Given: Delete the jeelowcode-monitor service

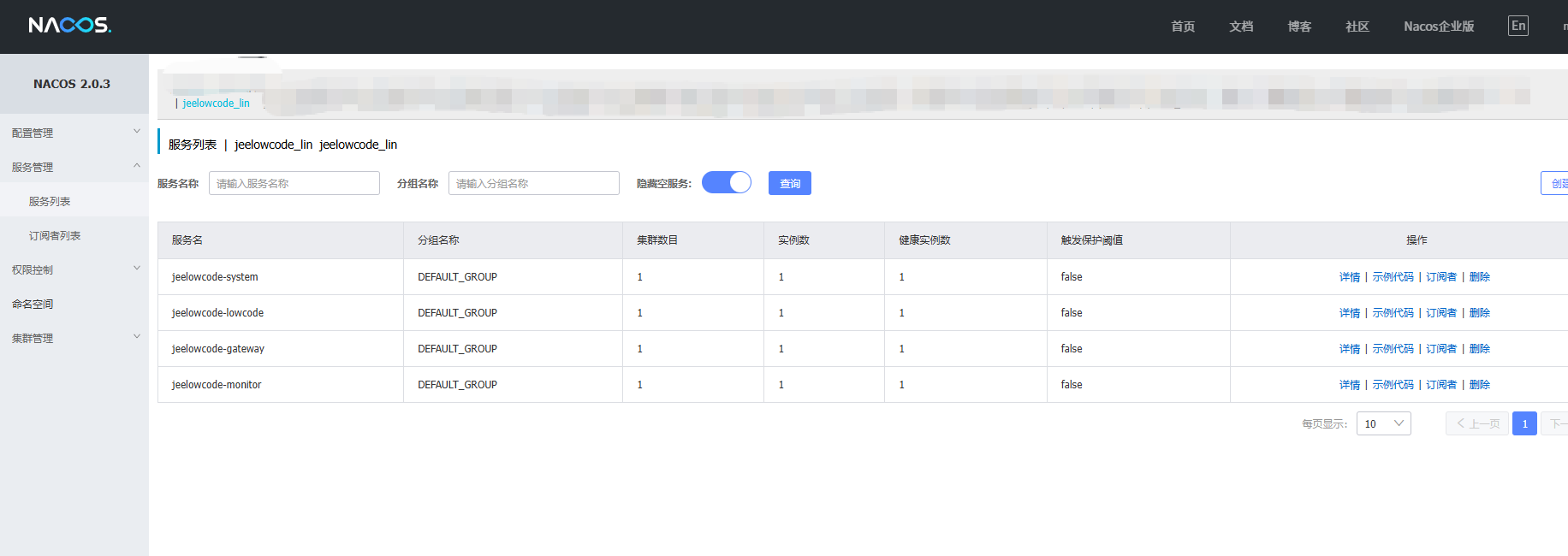Looking at the screenshot, I should click(x=1479, y=385).
